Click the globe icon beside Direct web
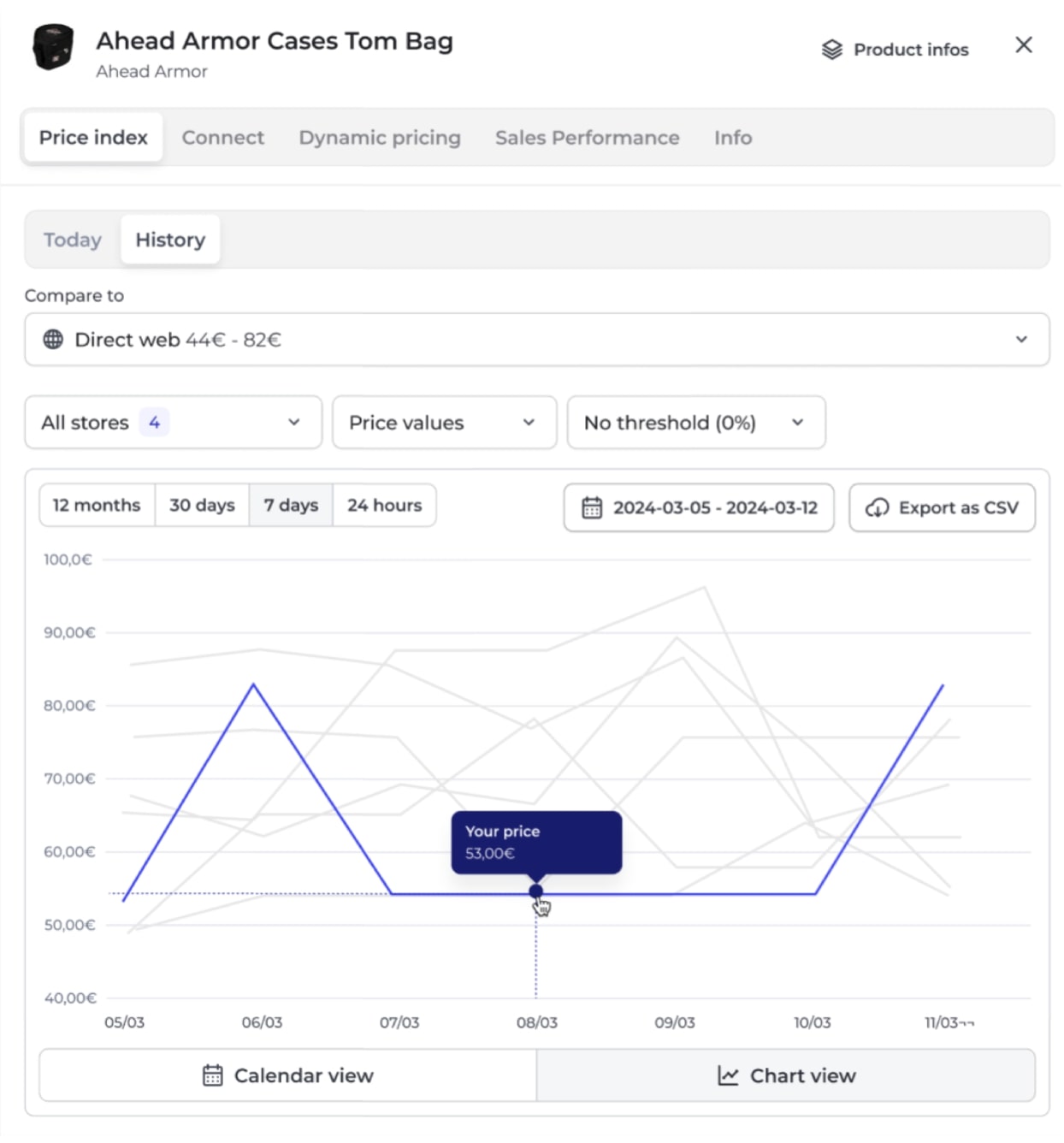 [x=53, y=340]
